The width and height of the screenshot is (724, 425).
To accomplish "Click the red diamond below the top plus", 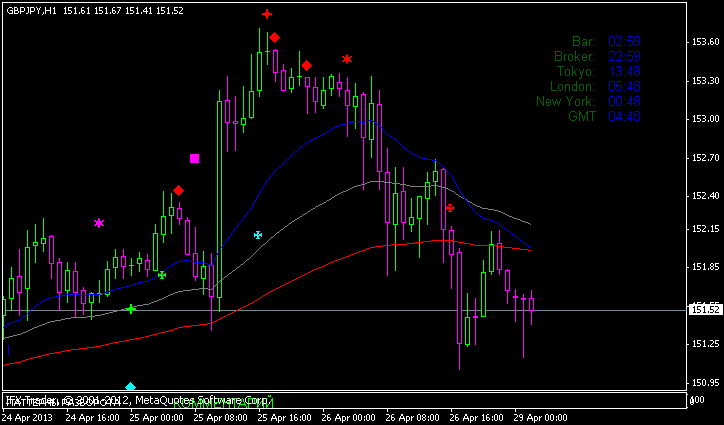I will coord(275,37).
